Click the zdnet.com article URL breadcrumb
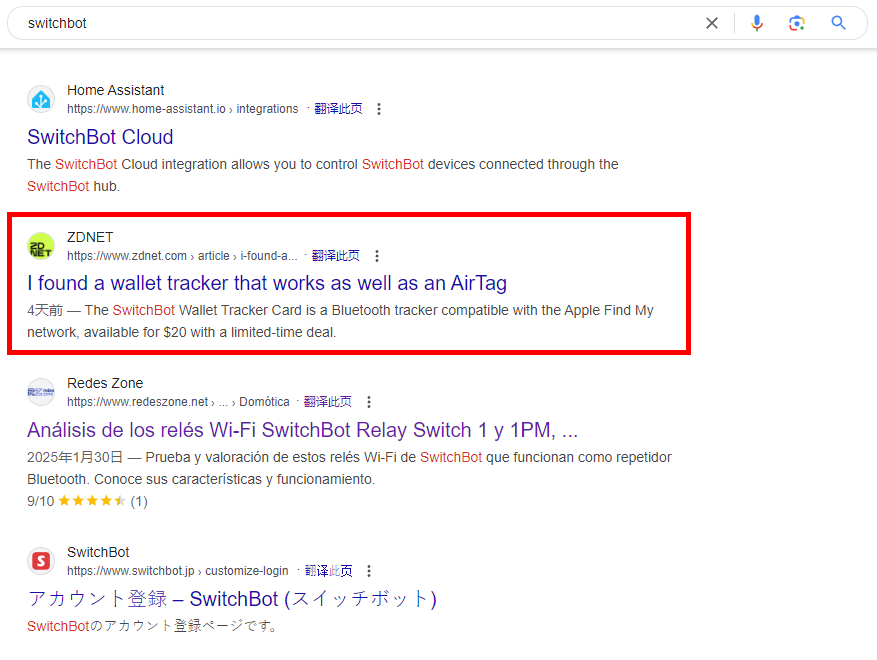 point(182,256)
